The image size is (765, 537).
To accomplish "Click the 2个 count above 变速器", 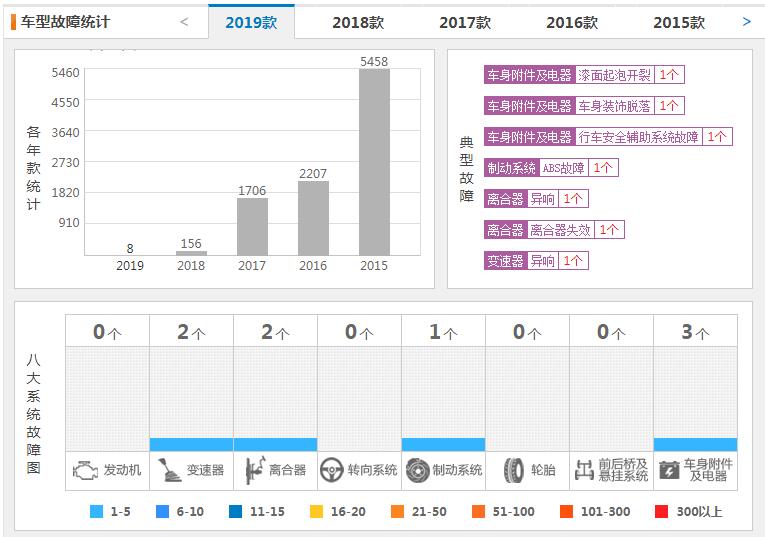I will [191, 332].
